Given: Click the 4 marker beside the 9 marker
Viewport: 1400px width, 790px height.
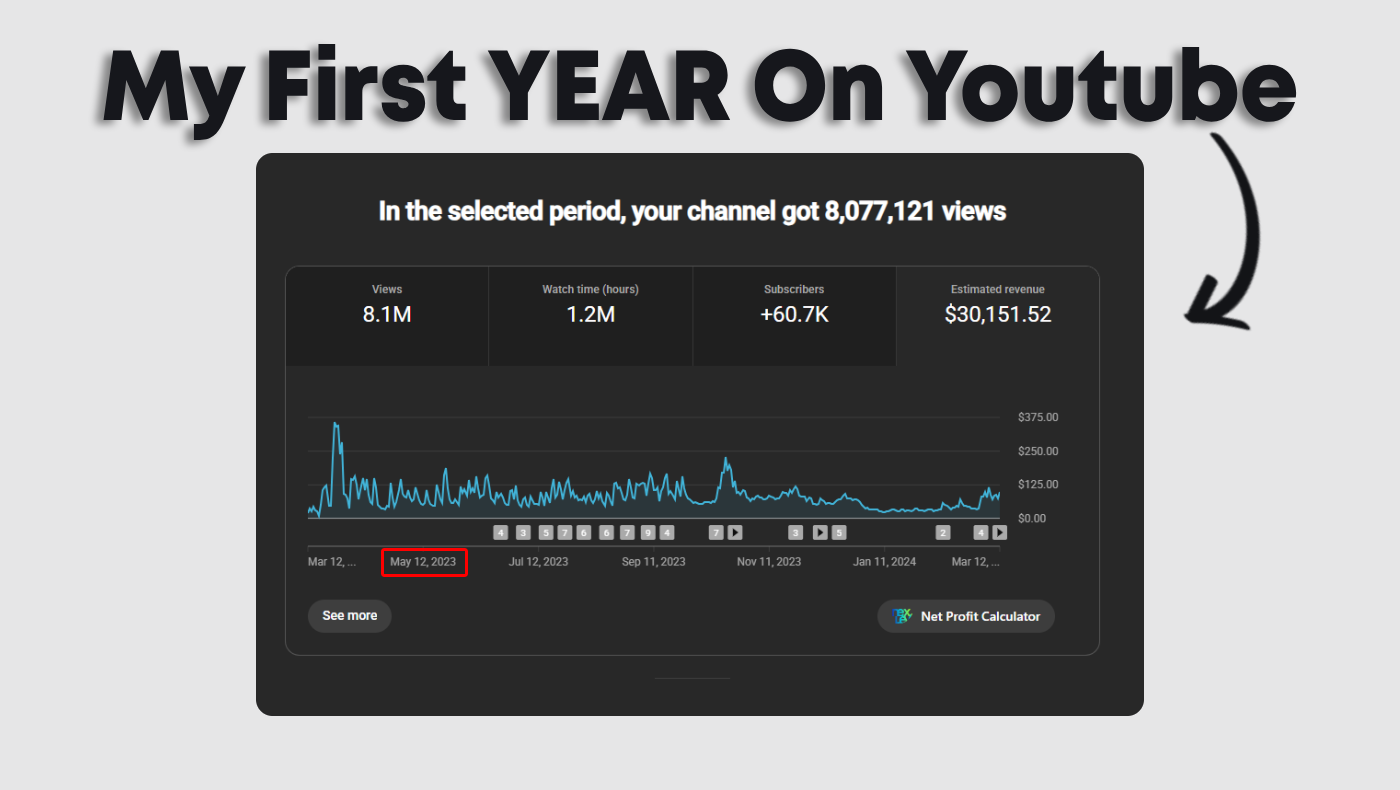Looking at the screenshot, I should pyautogui.click(x=667, y=533).
